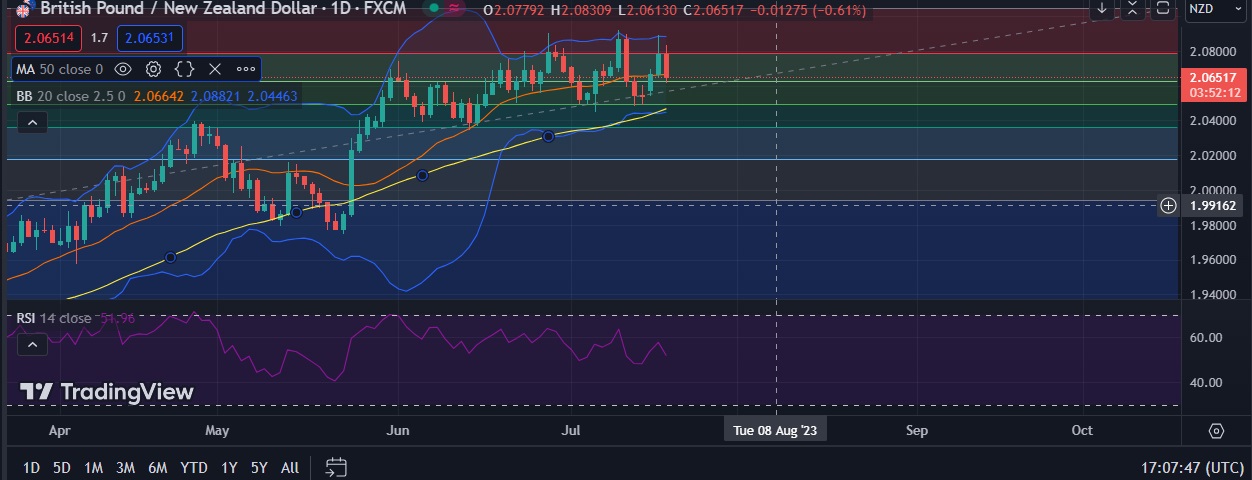1252x480 pixels.
Task: Click the red sell price 2.06514 button
Action: [x=48, y=38]
